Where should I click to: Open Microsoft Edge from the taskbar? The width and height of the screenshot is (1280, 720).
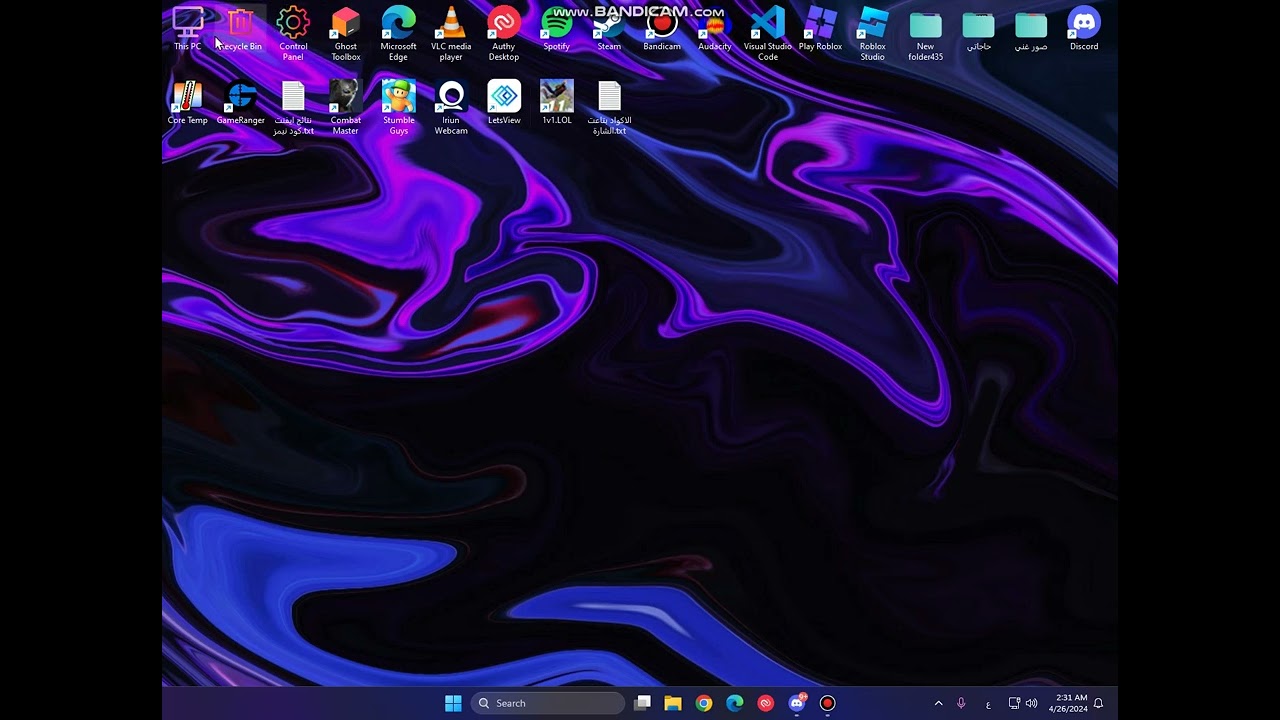735,703
